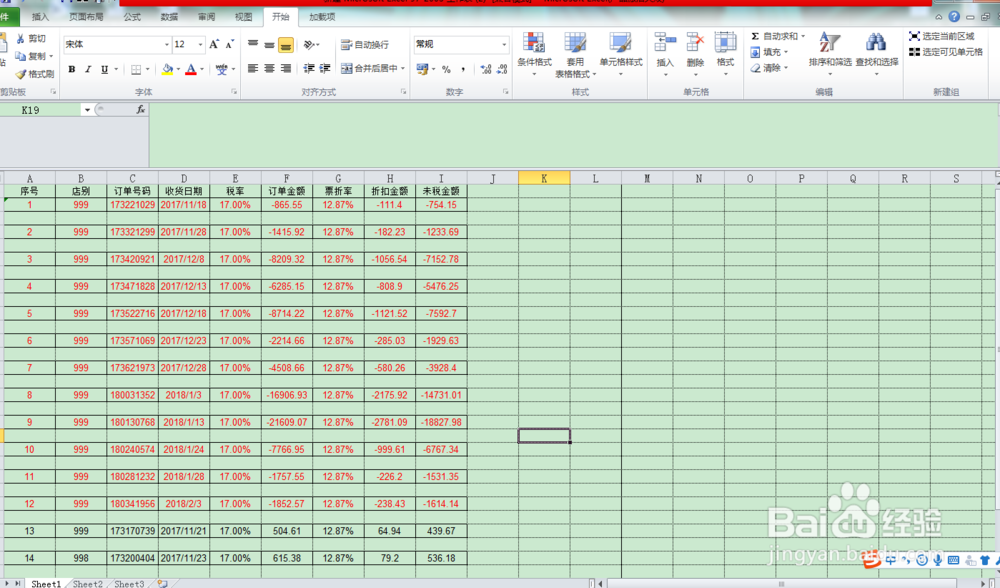
Task: Apply the accounting number format icon
Action: [x=422, y=69]
